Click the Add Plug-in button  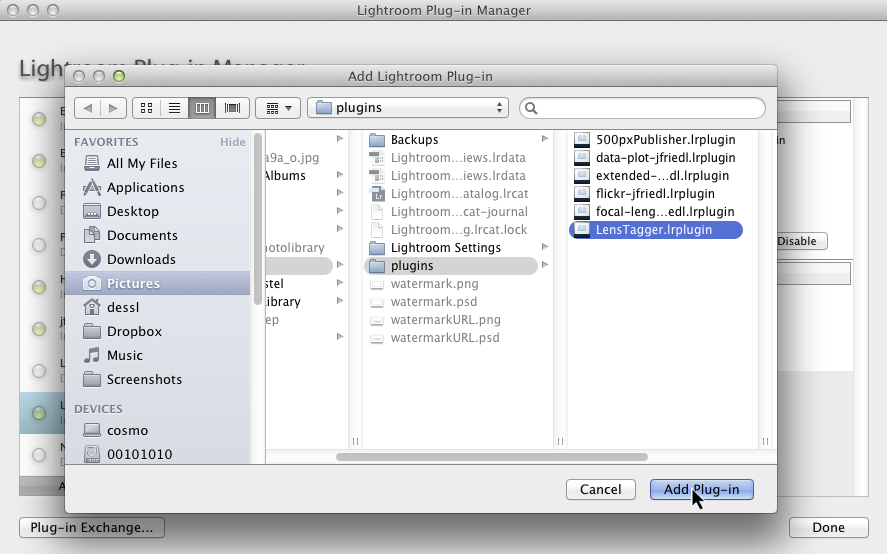[701, 489]
